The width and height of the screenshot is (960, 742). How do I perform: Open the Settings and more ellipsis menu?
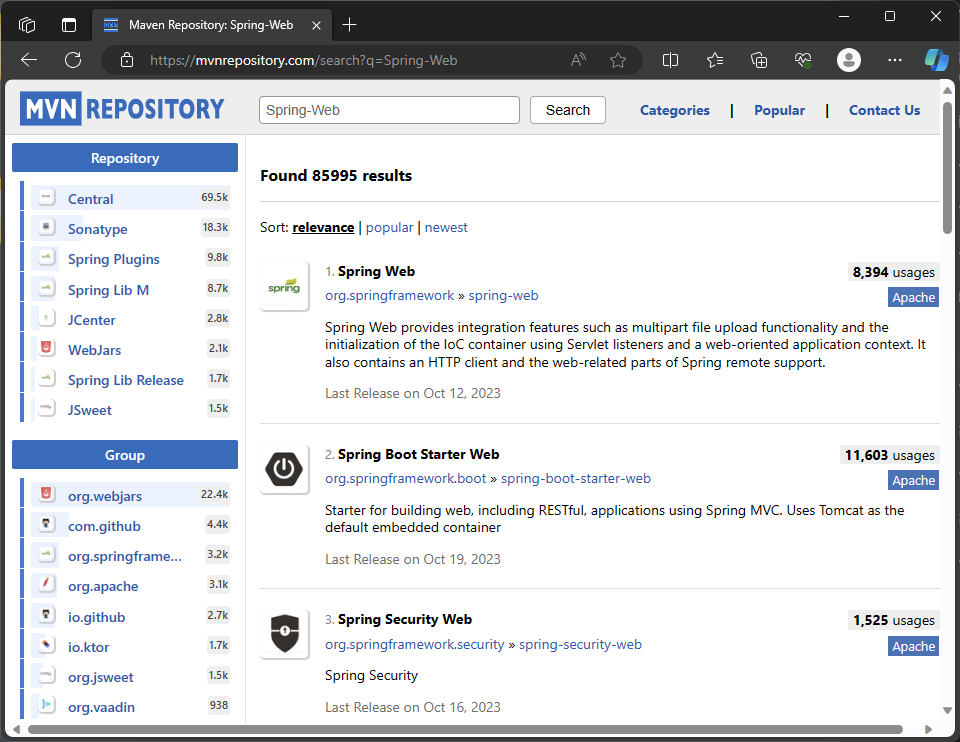(x=894, y=60)
